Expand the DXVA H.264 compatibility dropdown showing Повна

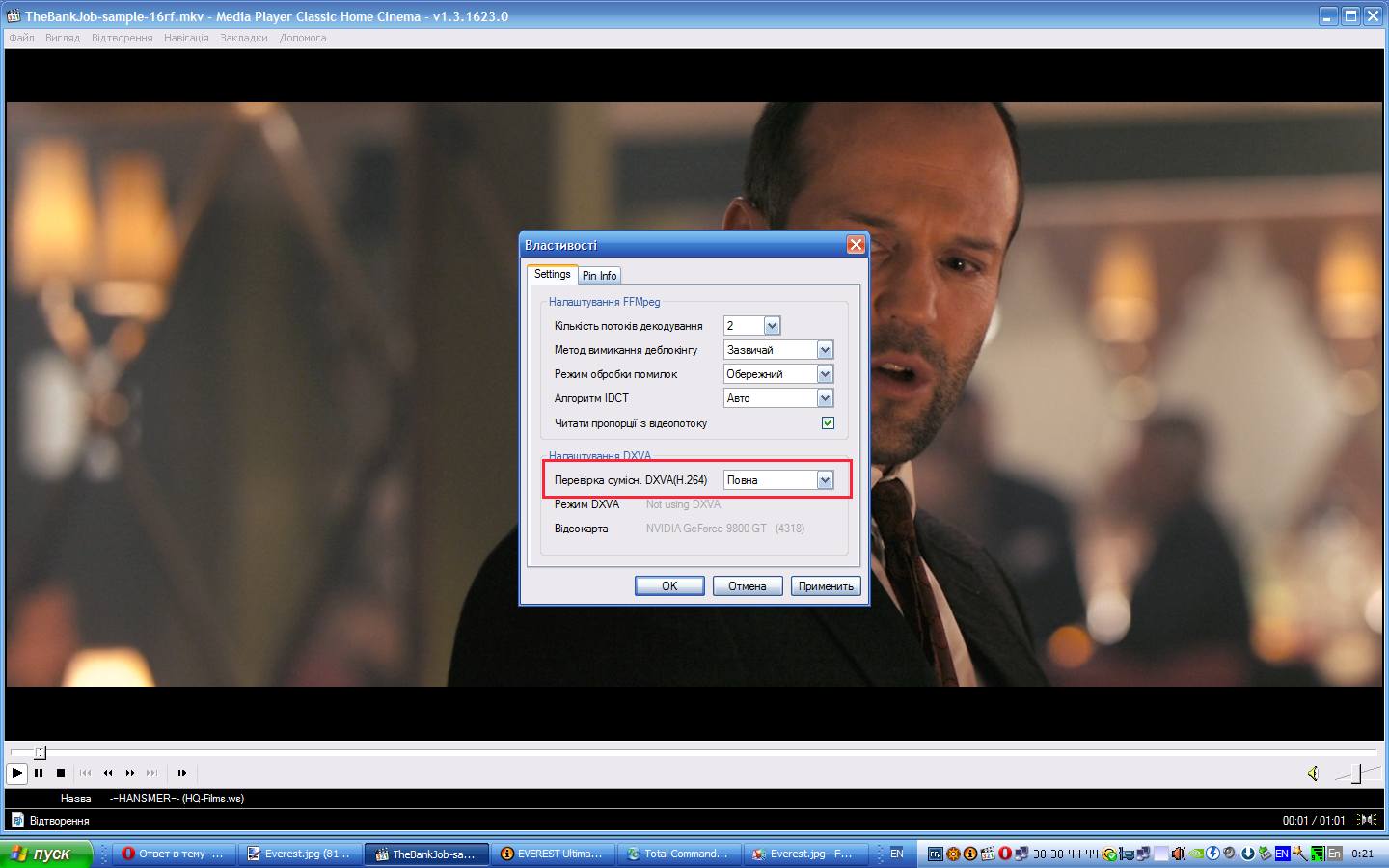click(825, 480)
